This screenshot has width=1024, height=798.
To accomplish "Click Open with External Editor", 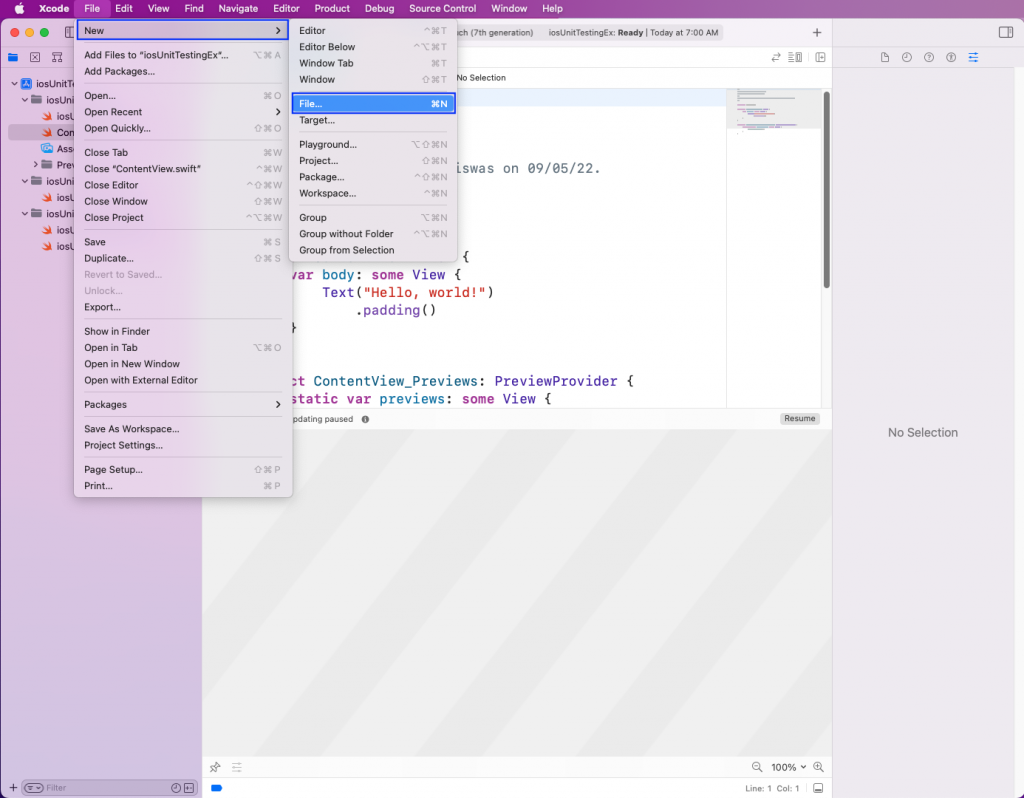I will pos(182,380).
